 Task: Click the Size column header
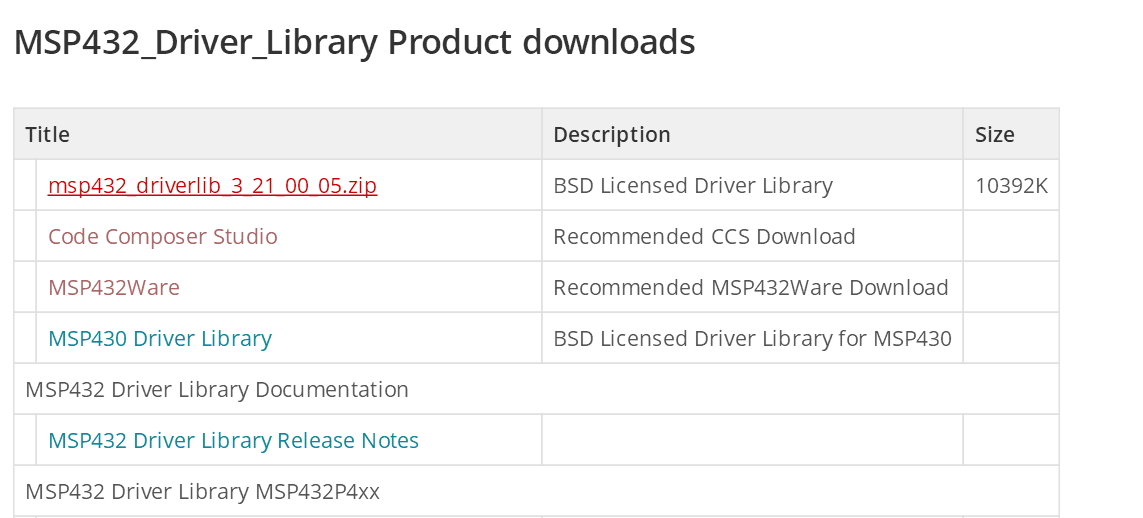995,135
